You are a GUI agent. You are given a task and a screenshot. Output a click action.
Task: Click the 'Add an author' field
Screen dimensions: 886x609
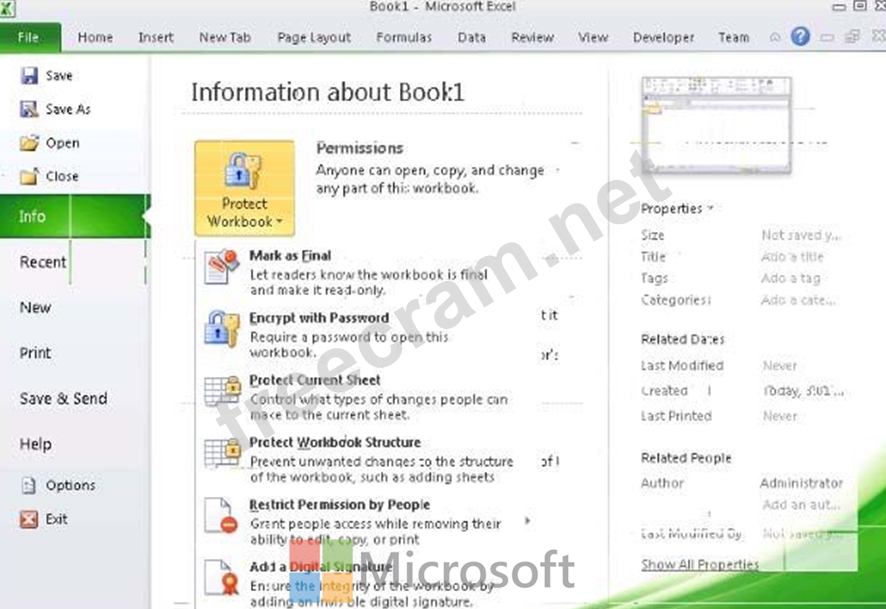click(x=801, y=504)
